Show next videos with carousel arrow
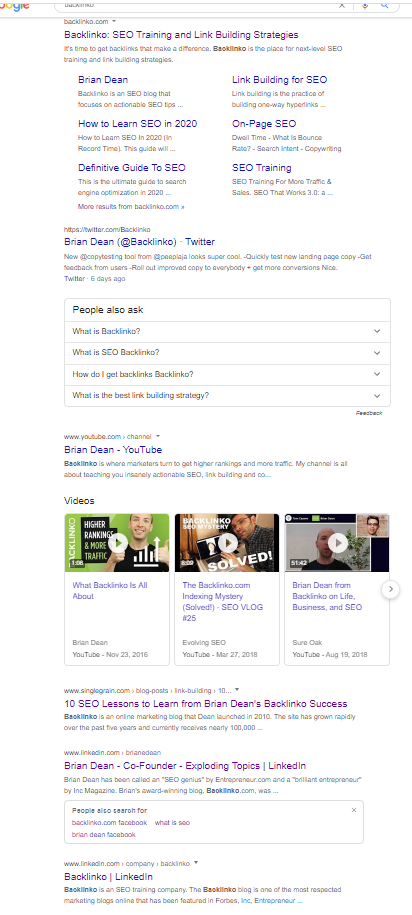The width and height of the screenshot is (412, 915). (390, 589)
